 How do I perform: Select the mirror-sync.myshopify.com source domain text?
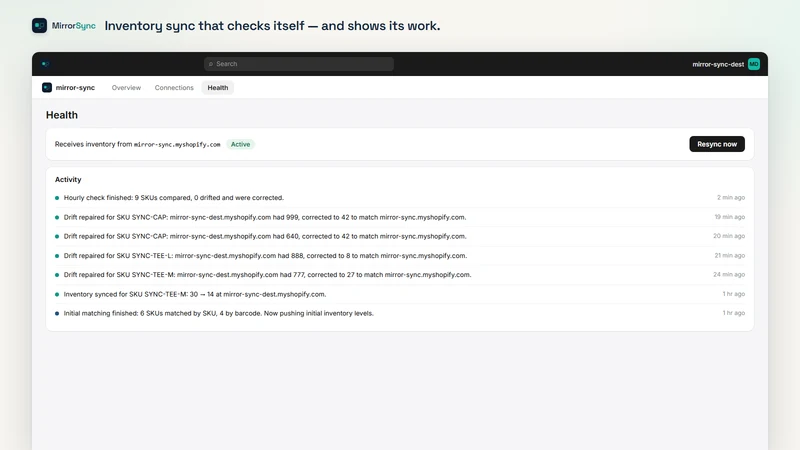pos(177,144)
